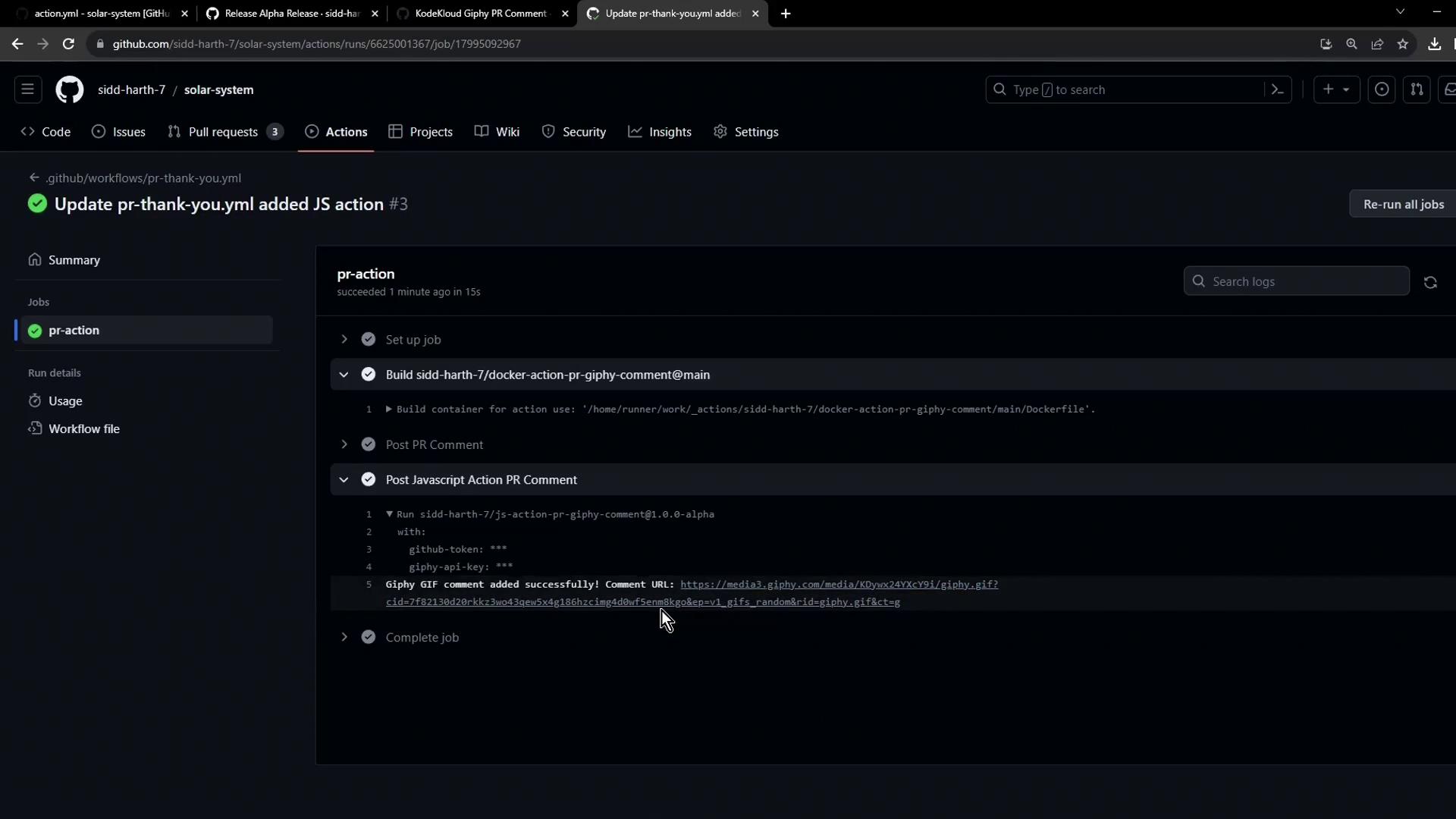Collapse the Build docker-action-pr-giphy-comment step
This screenshot has width=1456, height=819.
point(344,375)
